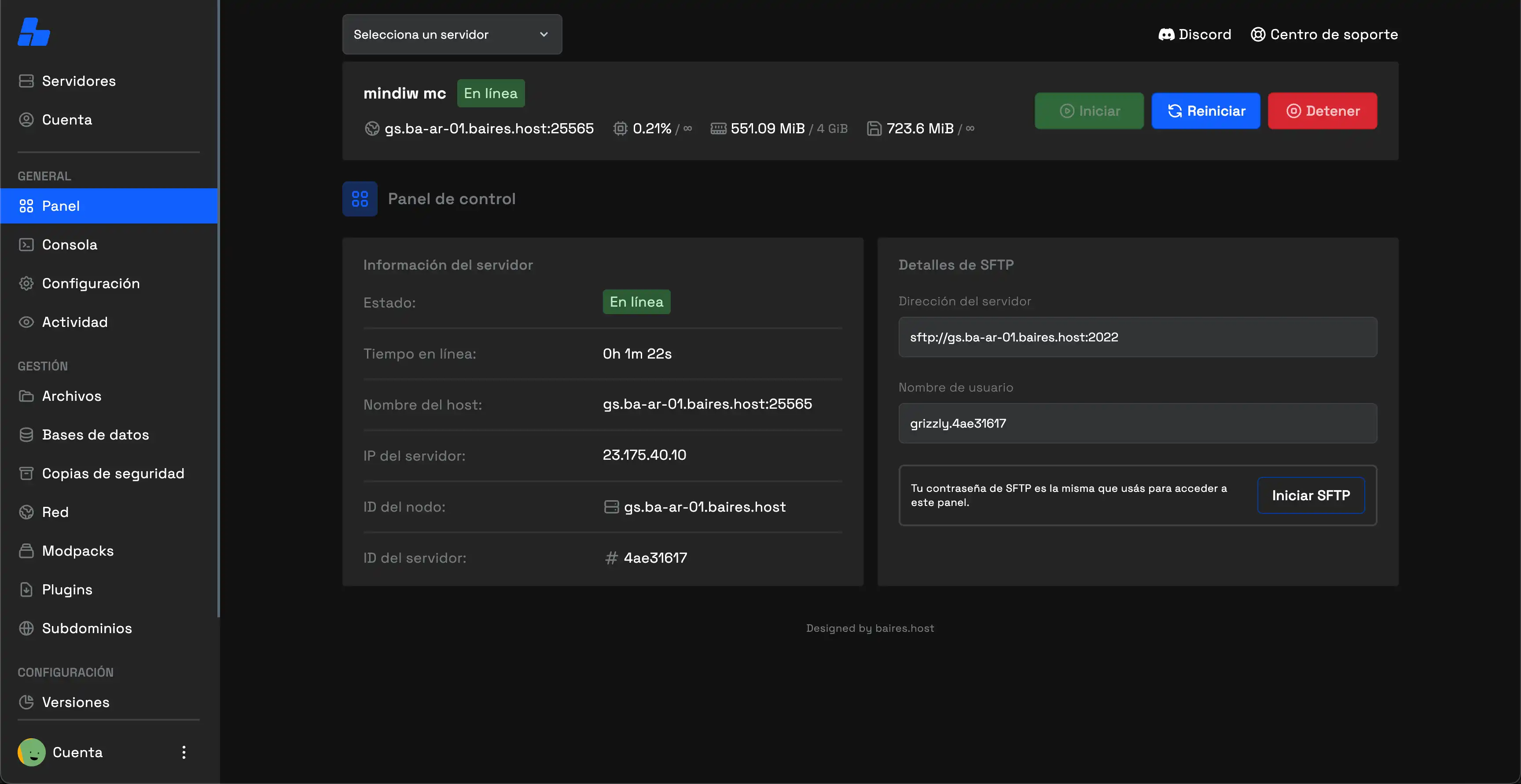Open Copias de seguridad archive icon

[x=26, y=473]
